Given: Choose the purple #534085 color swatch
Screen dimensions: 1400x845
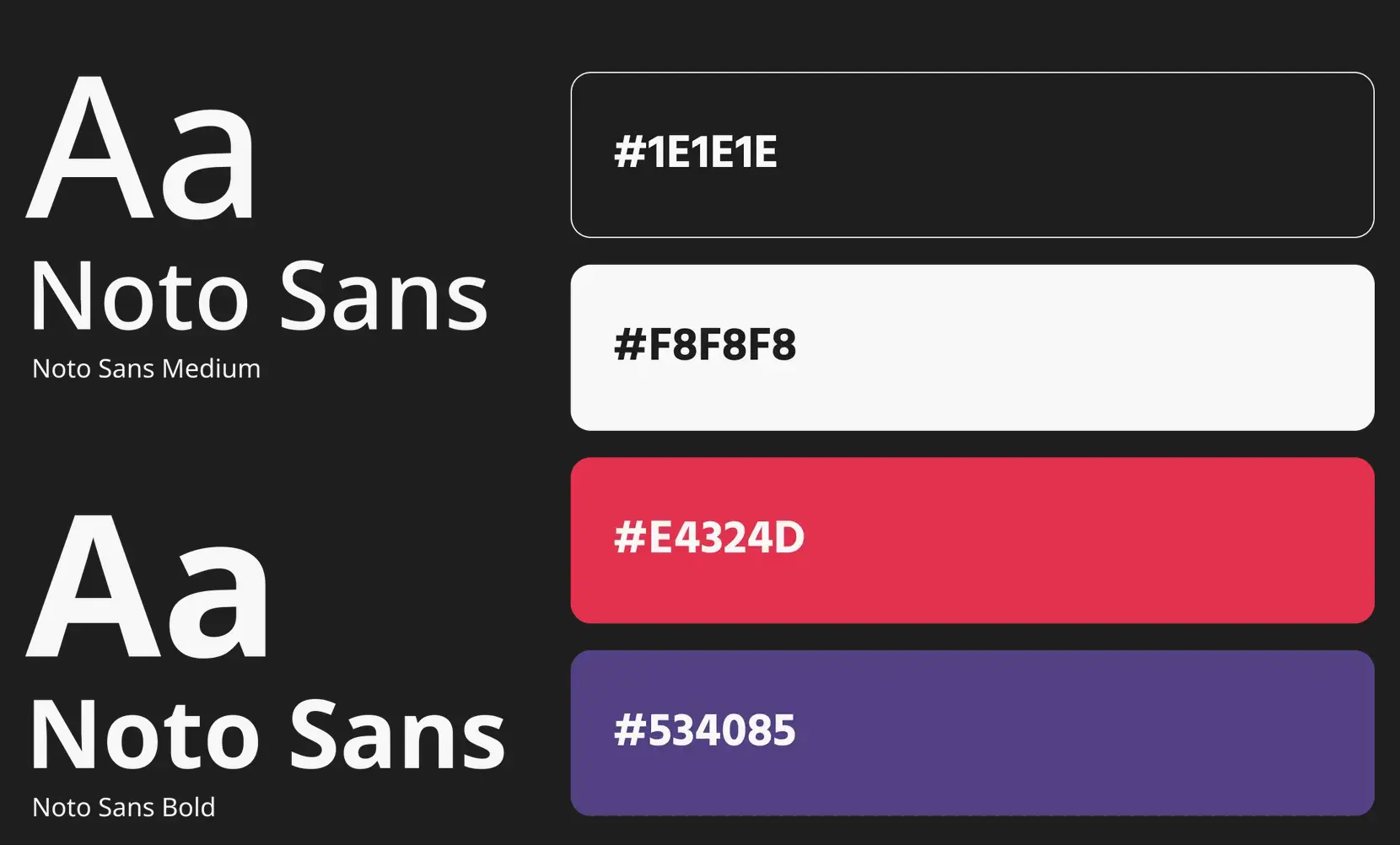Looking at the screenshot, I should coord(972,733).
